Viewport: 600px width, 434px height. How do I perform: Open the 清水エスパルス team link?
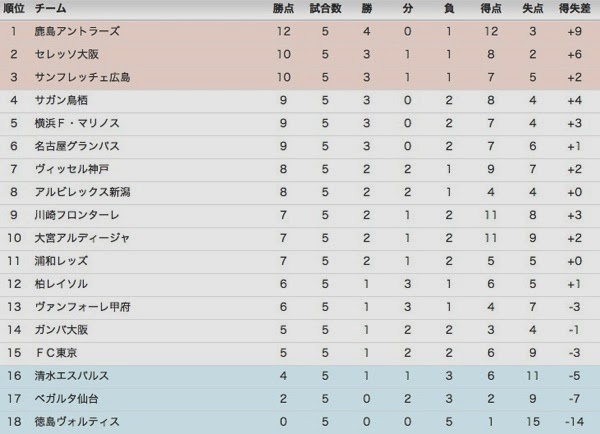tap(72, 375)
